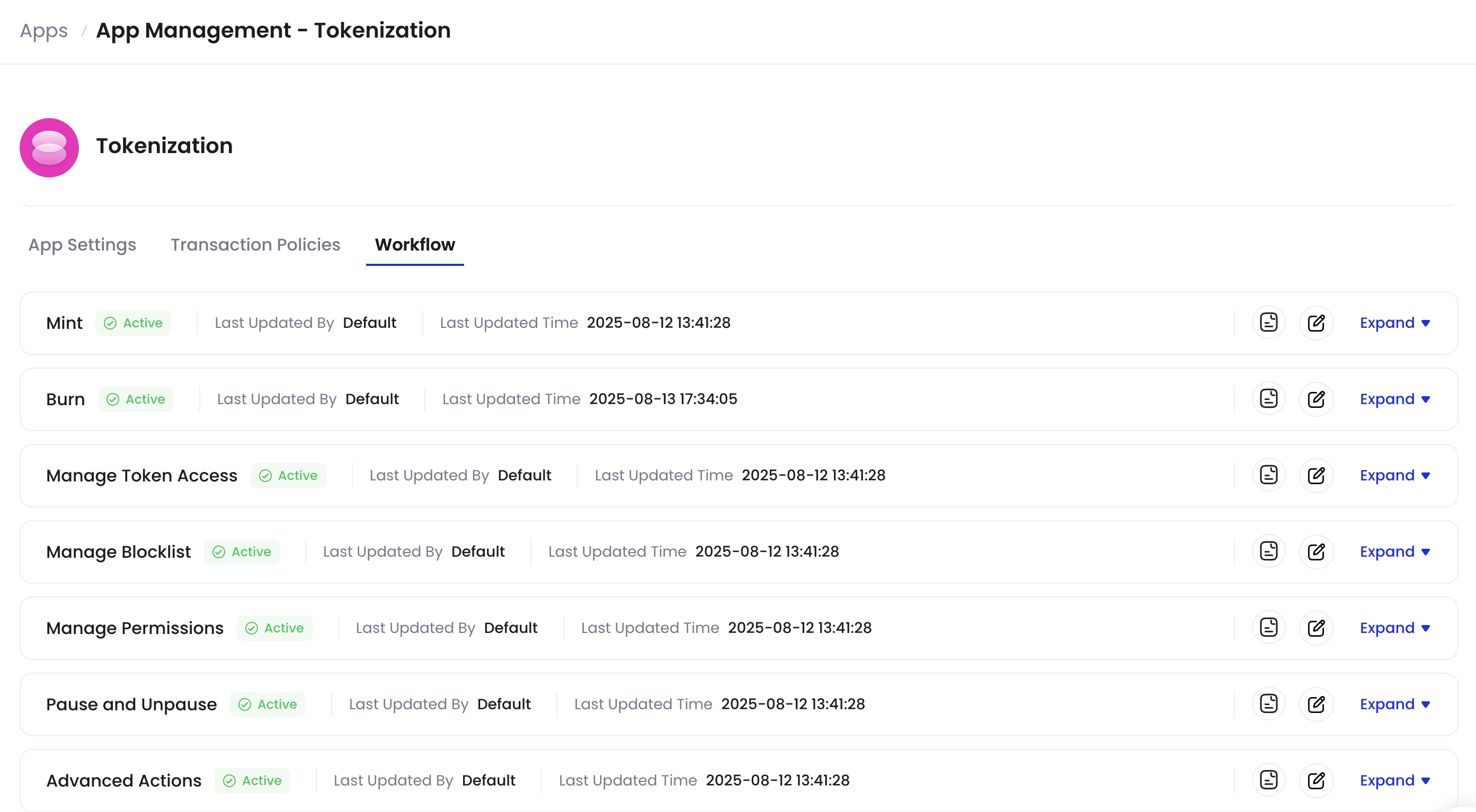The image size is (1476, 812).
Task: Select the Tokenization page title
Action: coord(164,146)
